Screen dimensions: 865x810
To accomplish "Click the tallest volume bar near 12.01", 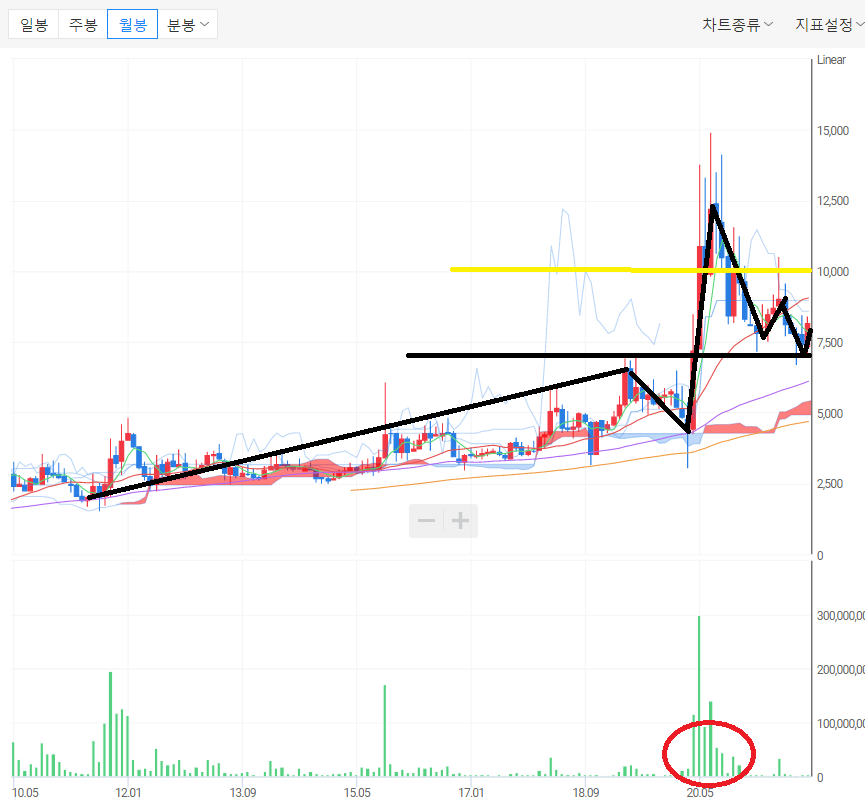I will [110, 724].
